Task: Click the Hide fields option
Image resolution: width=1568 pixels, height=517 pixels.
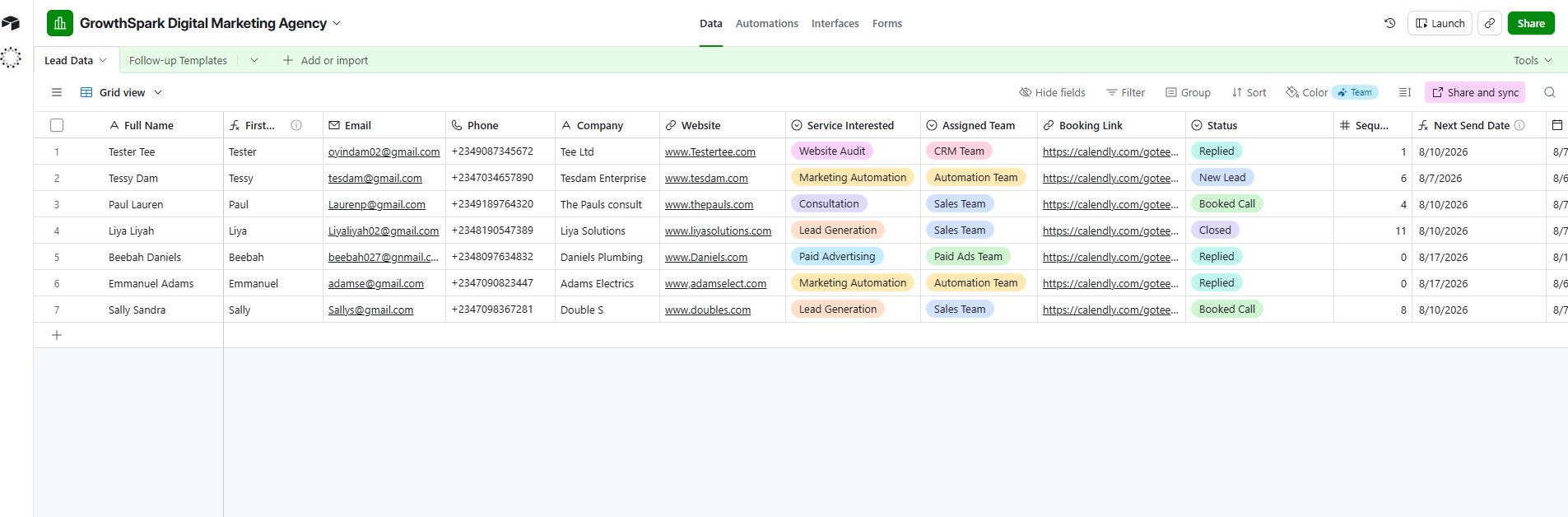Action: pyautogui.click(x=1052, y=92)
